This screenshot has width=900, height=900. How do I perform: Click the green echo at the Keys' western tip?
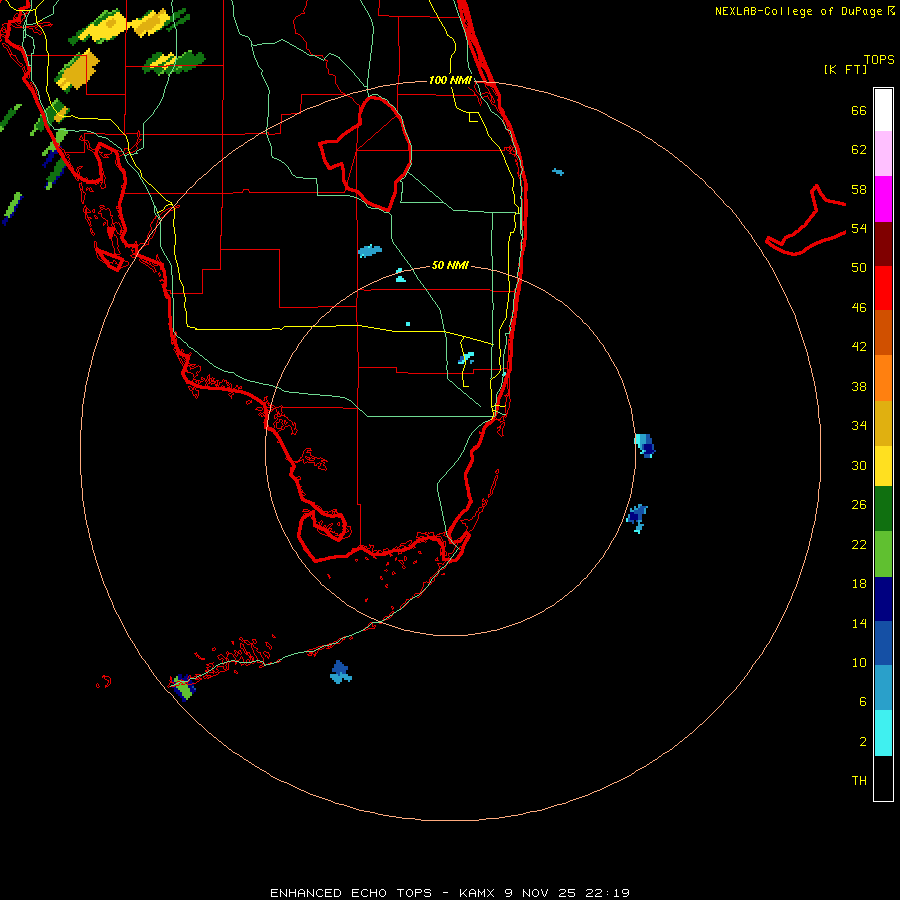click(x=183, y=686)
